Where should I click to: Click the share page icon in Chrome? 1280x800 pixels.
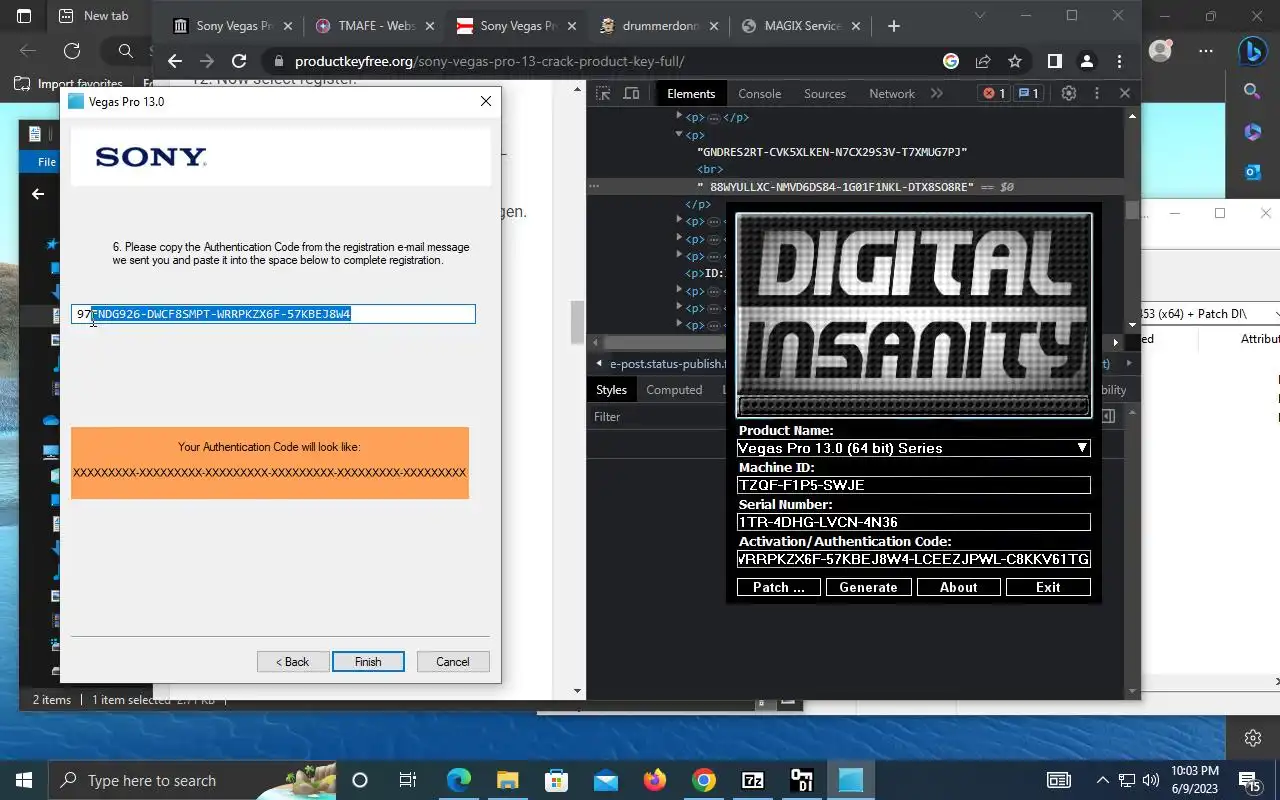983,61
